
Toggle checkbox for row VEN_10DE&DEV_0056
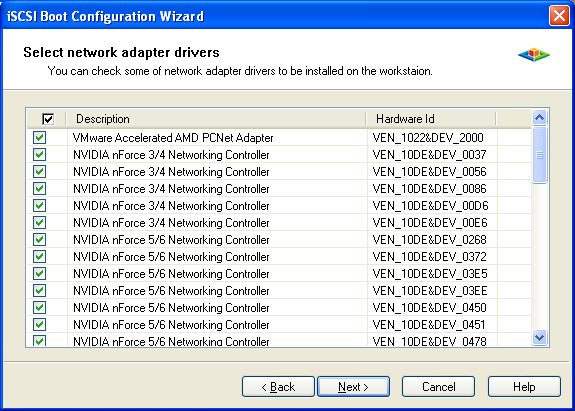[40, 172]
